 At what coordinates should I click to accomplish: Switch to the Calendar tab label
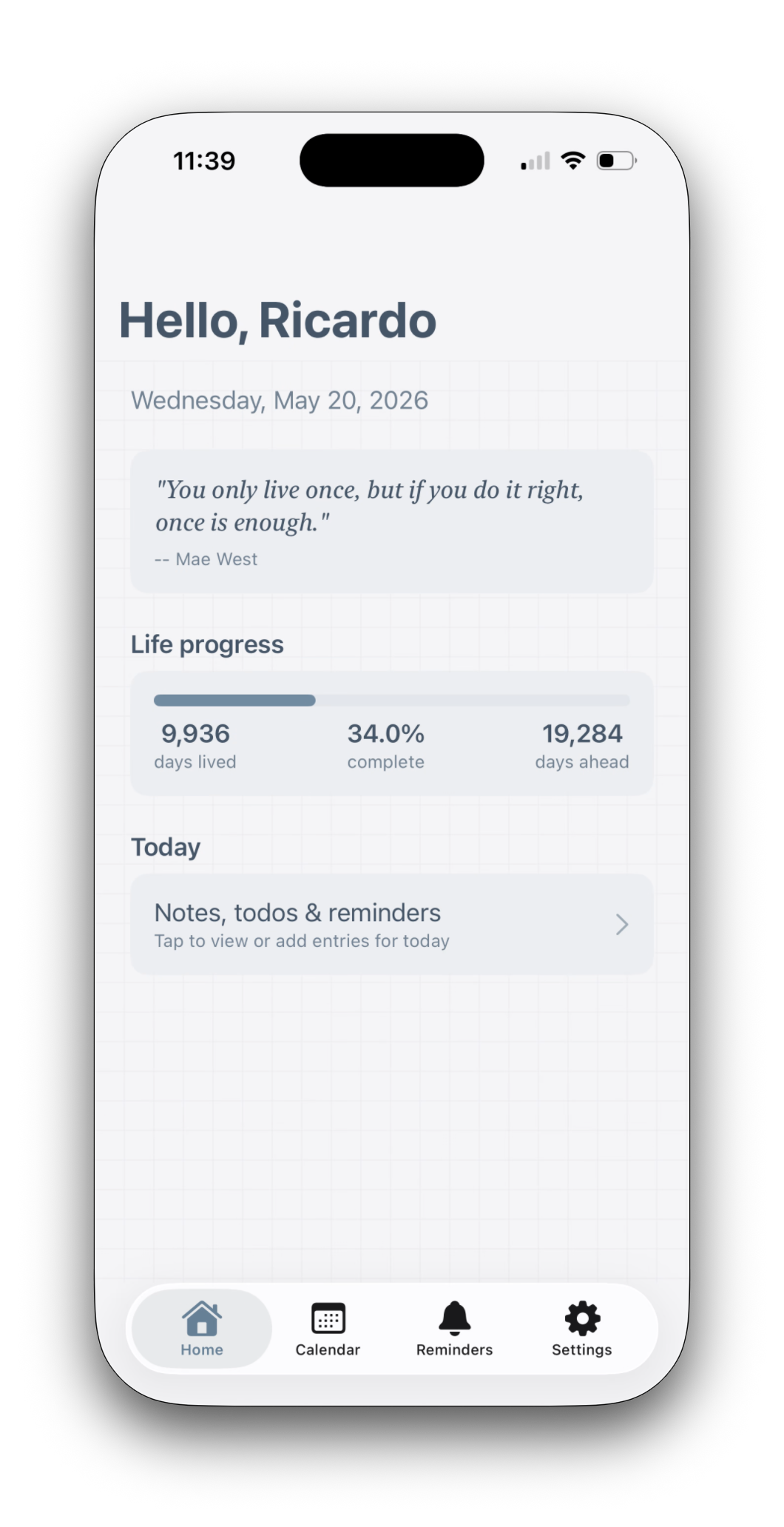[328, 1349]
